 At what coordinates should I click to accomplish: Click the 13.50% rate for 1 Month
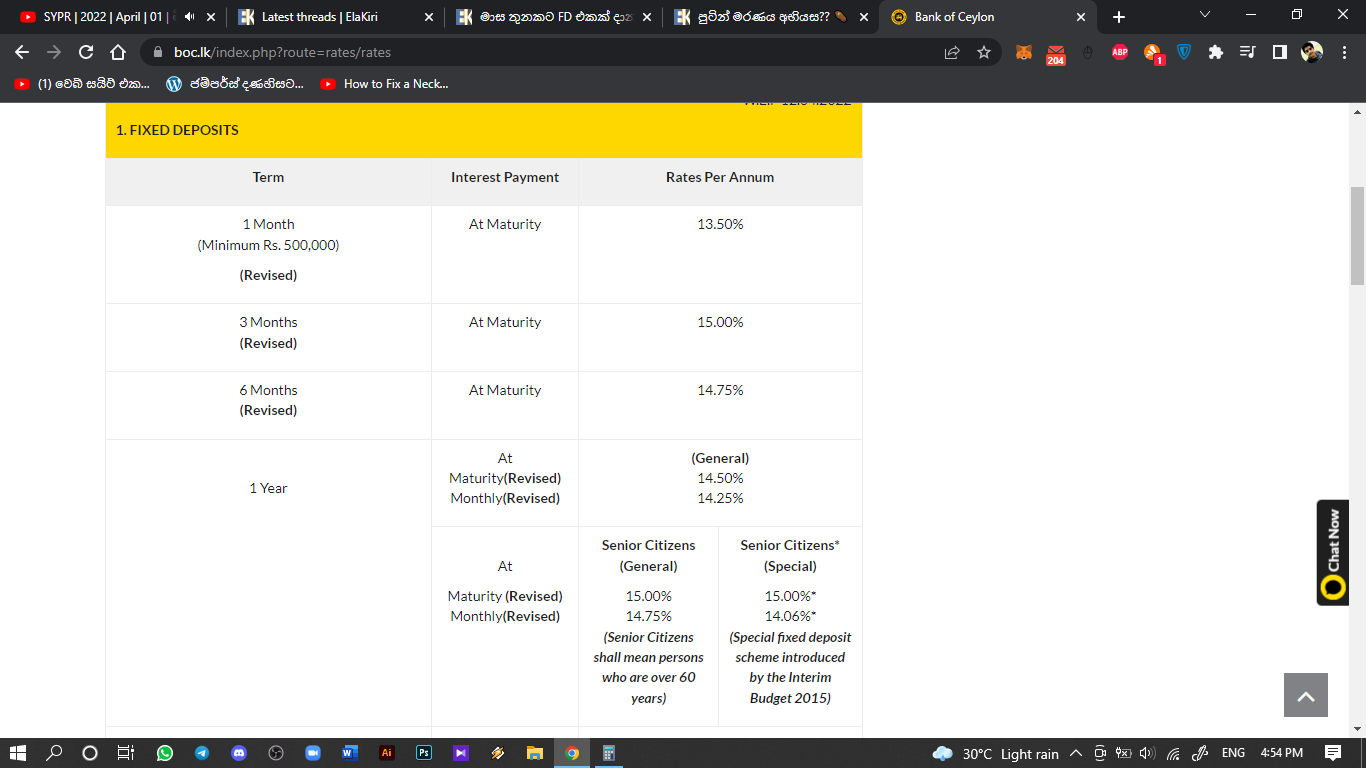click(720, 224)
